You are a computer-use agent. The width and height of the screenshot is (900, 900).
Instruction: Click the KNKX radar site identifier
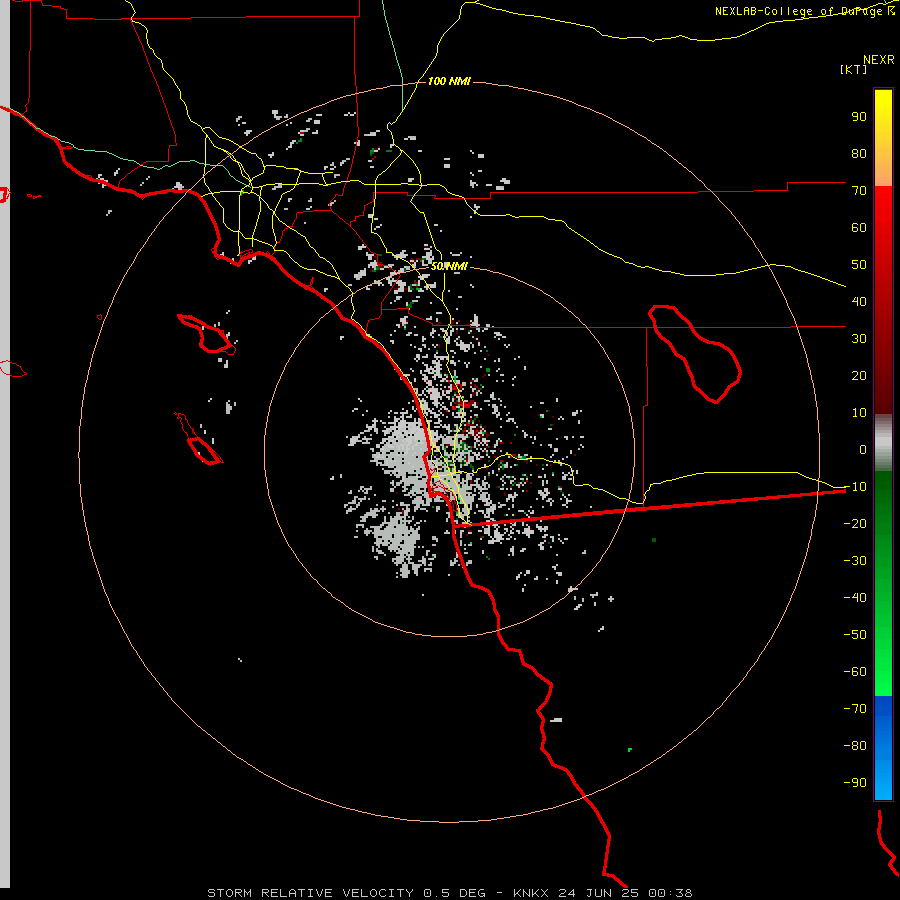pos(530,893)
